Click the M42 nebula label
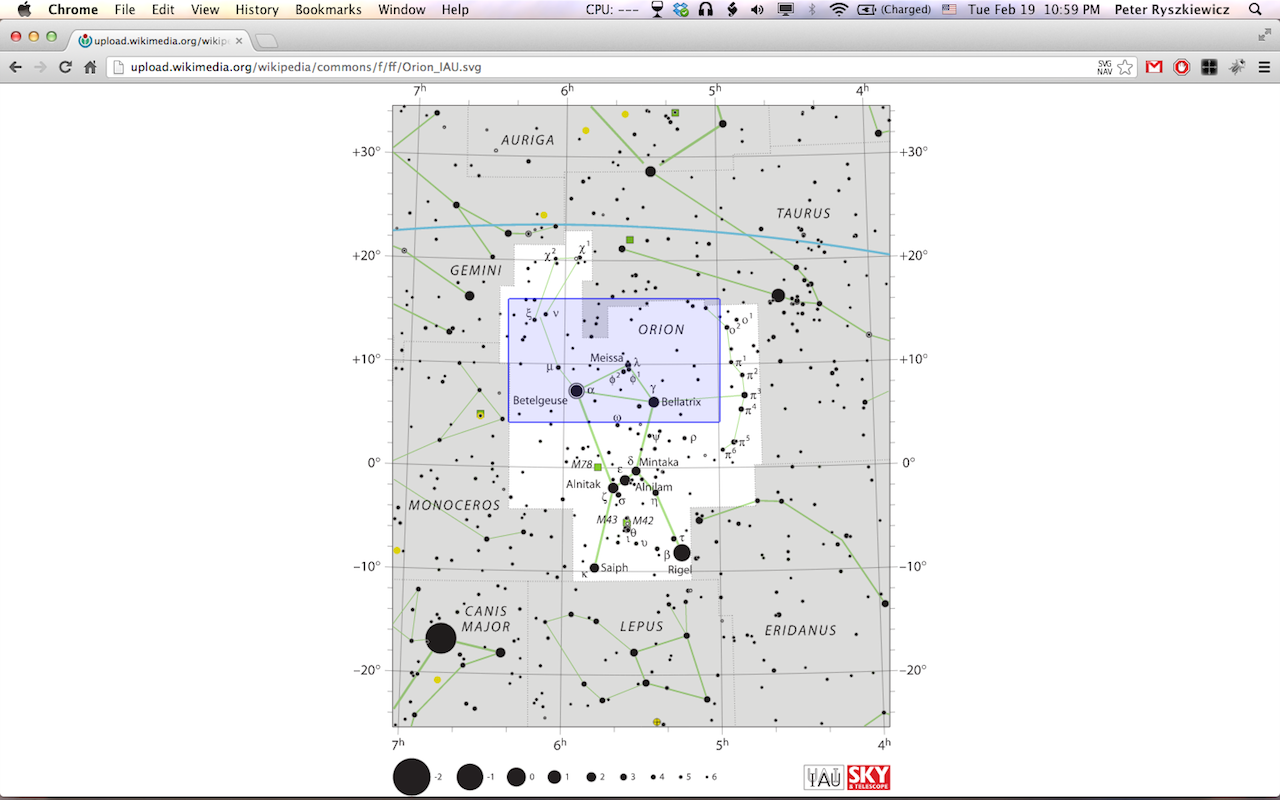 point(643,521)
